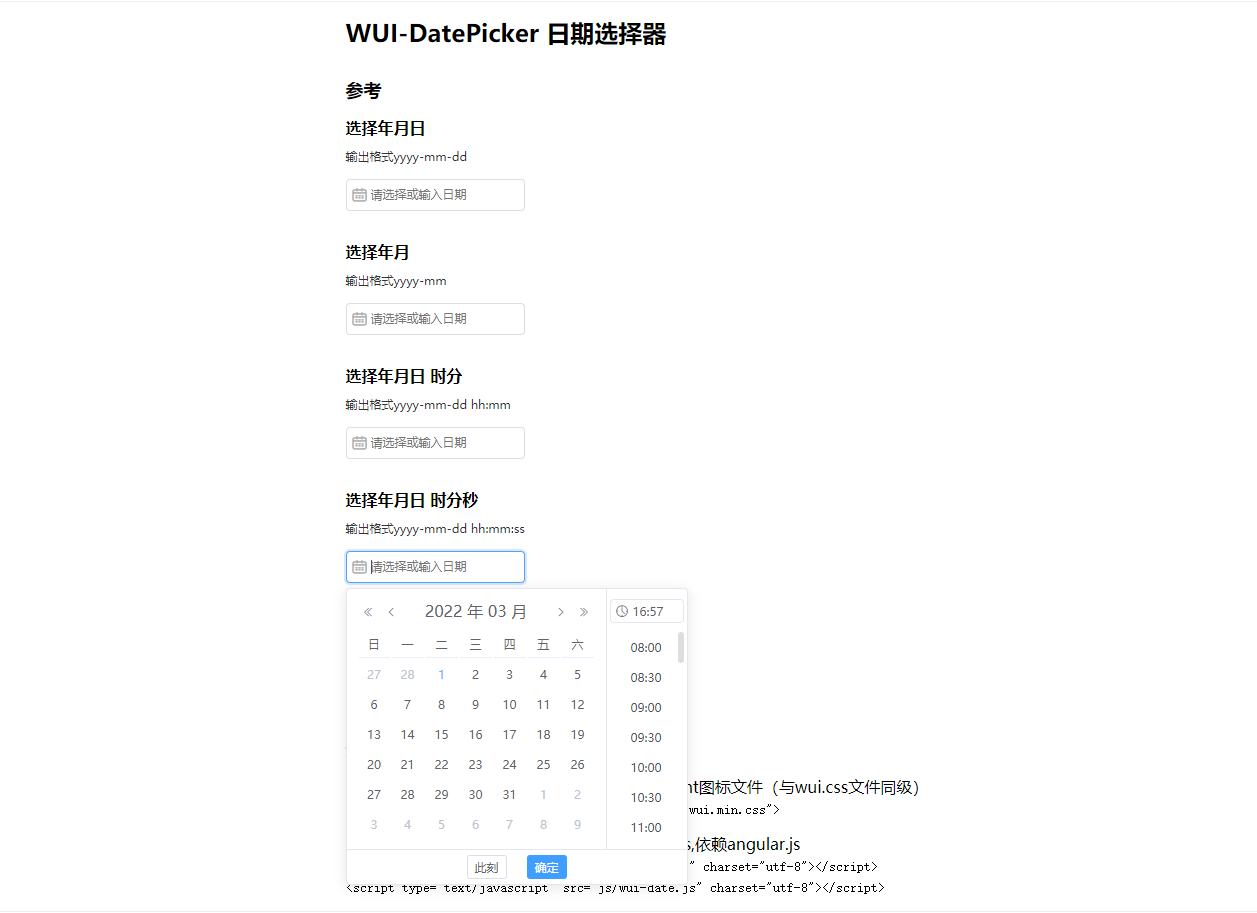Click the 此刻 (now) button

click(x=487, y=867)
